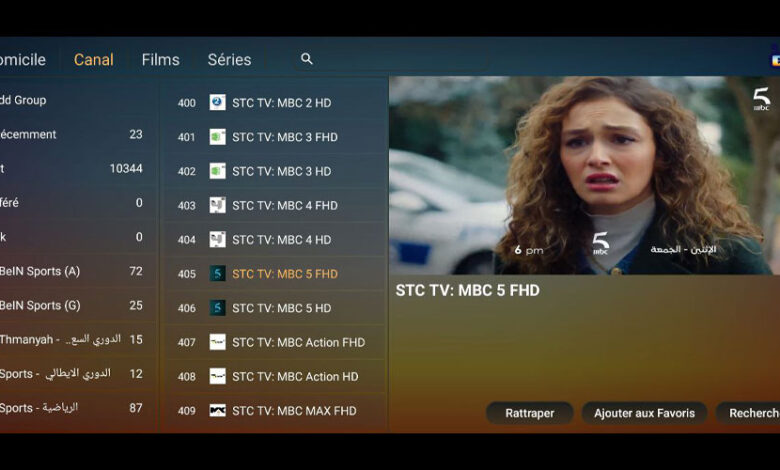Image resolution: width=780 pixels, height=470 pixels.
Task: Click Ajouter aux Favoris button
Action: (644, 413)
